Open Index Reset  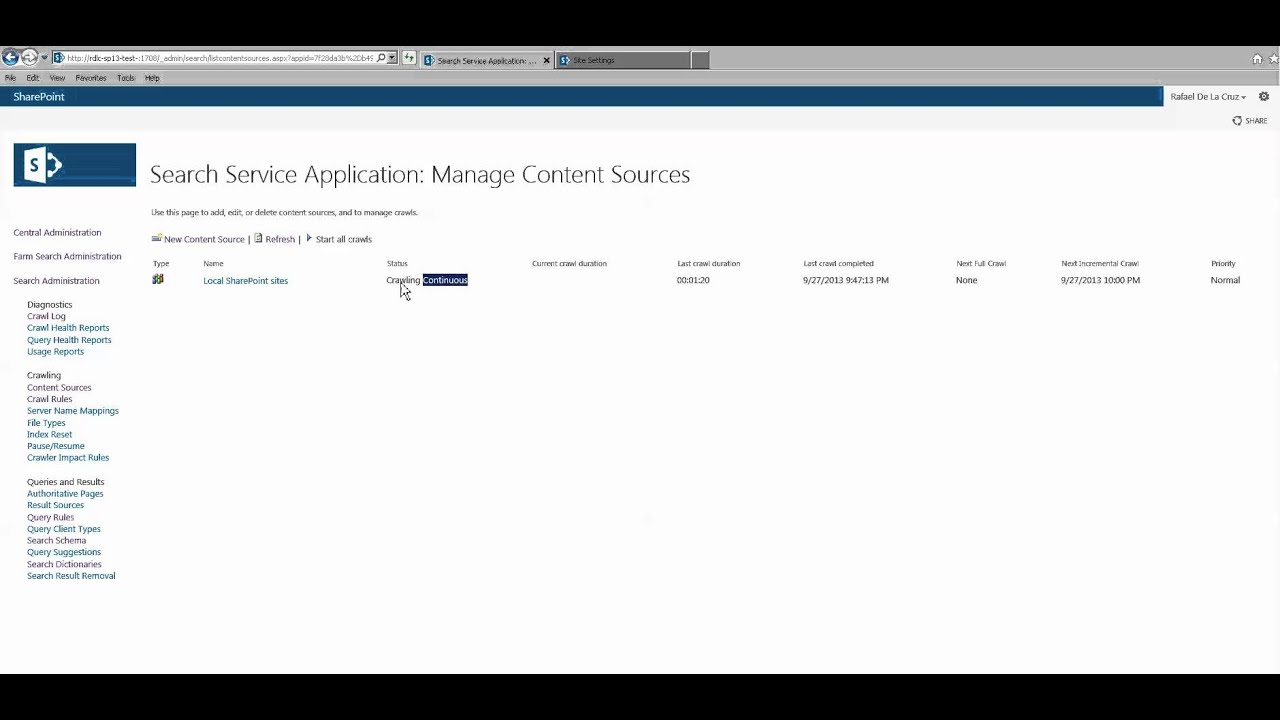tap(49, 435)
